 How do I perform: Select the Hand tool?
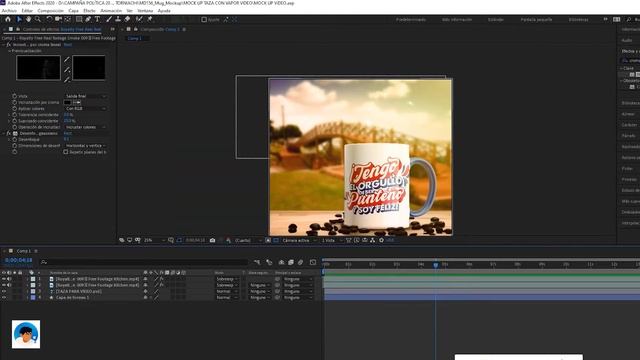tap(28, 19)
